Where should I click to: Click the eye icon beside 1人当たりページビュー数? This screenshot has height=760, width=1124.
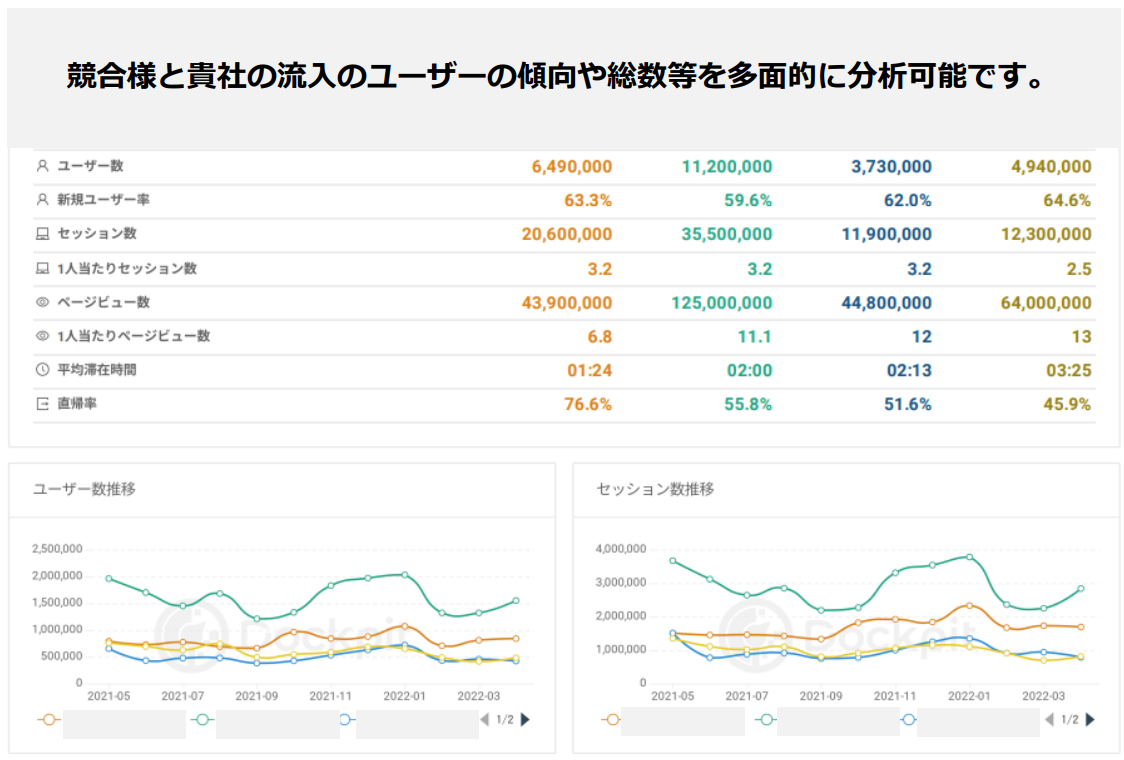(42, 336)
